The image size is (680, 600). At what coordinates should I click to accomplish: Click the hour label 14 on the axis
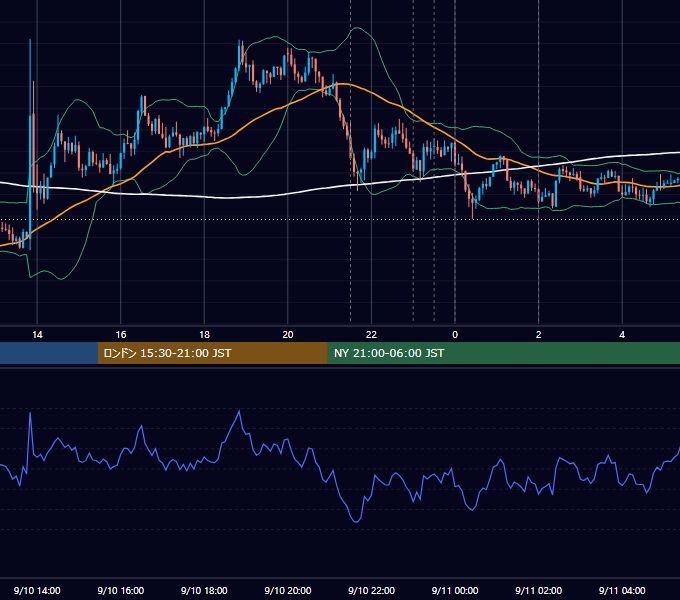tap(37, 335)
